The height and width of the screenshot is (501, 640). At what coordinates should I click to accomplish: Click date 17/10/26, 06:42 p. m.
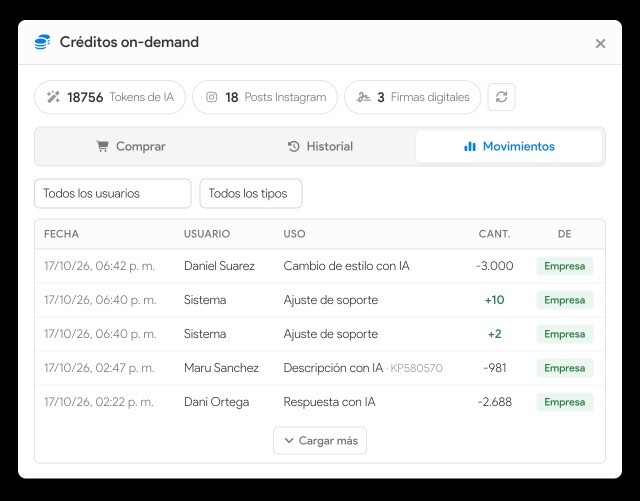pos(99,266)
